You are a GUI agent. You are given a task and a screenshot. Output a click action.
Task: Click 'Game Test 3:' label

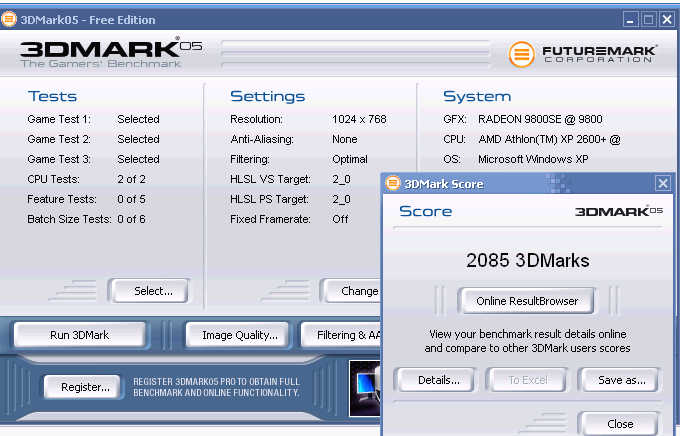59,159
